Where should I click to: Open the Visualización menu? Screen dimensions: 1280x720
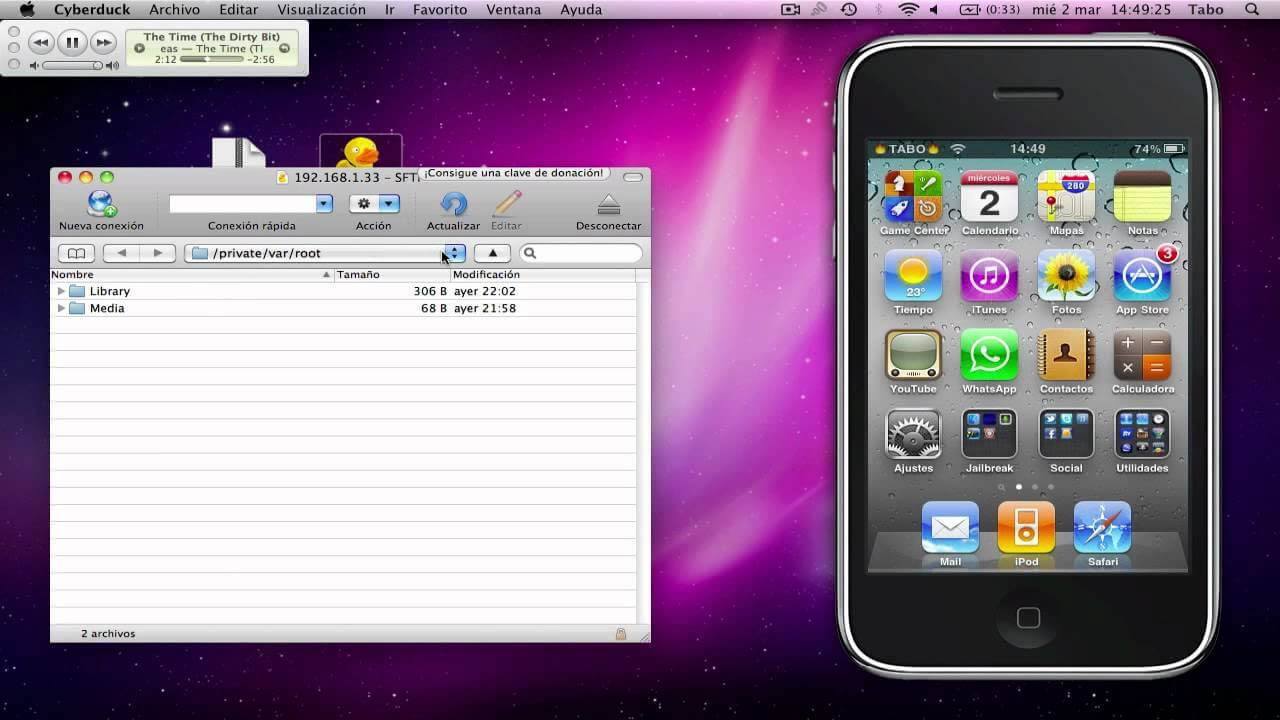(321, 9)
